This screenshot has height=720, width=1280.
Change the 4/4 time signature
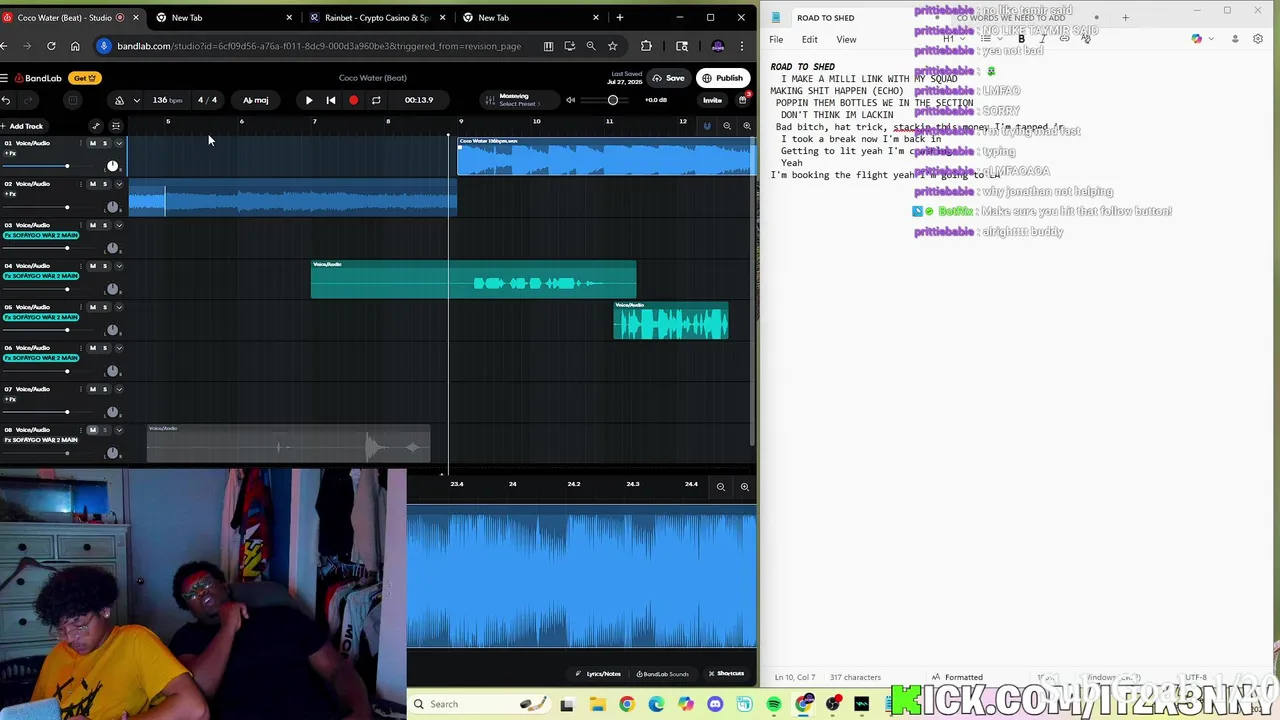point(207,100)
